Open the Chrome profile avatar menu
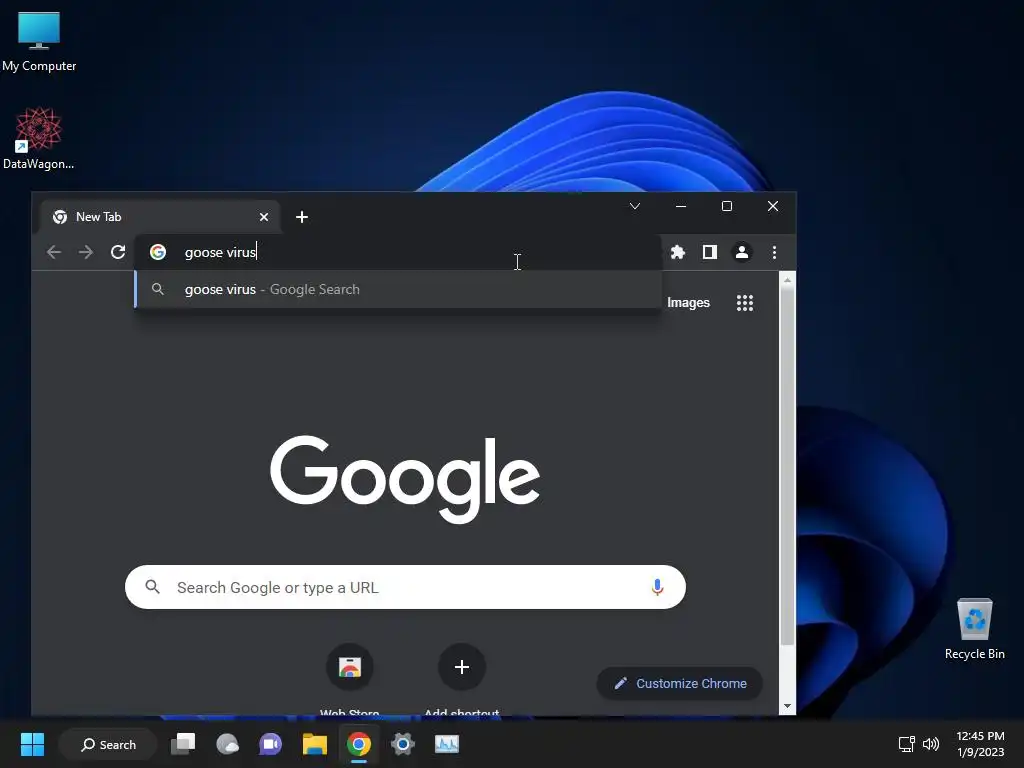This screenshot has height=768, width=1024. click(742, 252)
